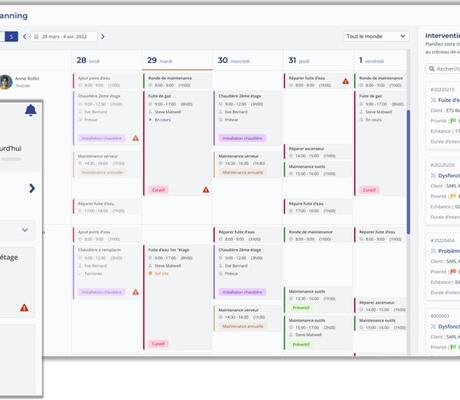Go to the previous week arrow

[25, 36]
